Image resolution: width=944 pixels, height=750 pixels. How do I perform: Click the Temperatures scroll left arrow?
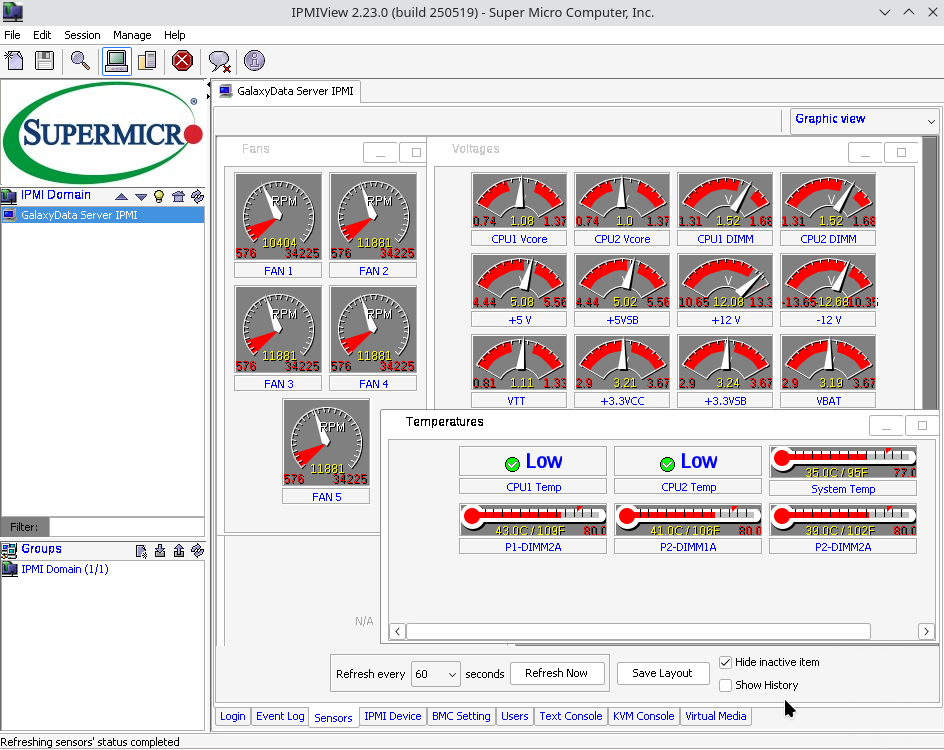point(397,631)
